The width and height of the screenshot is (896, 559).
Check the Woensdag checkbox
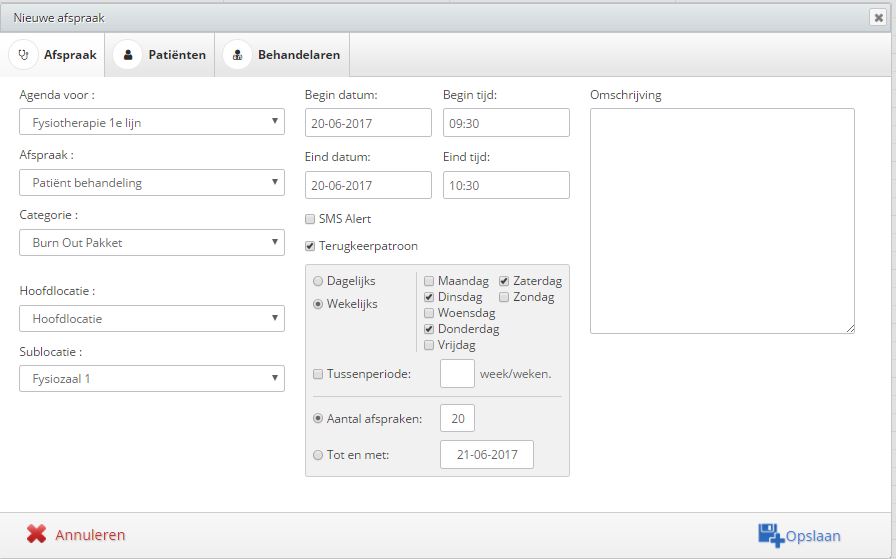point(429,313)
